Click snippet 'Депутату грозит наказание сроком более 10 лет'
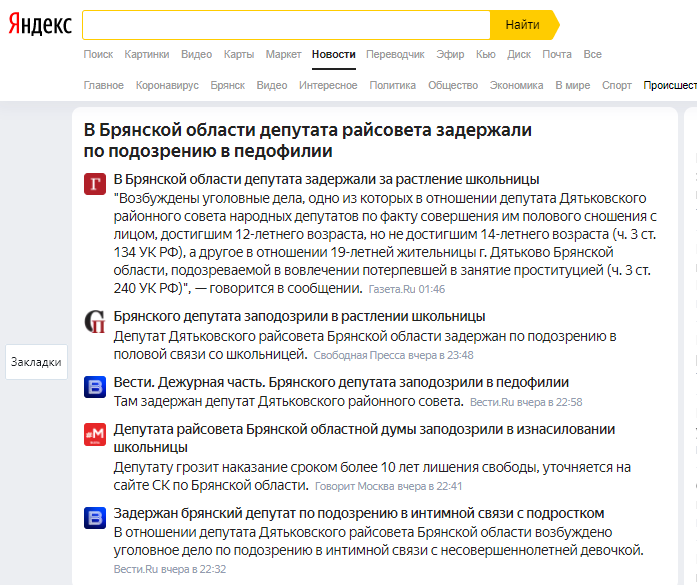 click(372, 476)
